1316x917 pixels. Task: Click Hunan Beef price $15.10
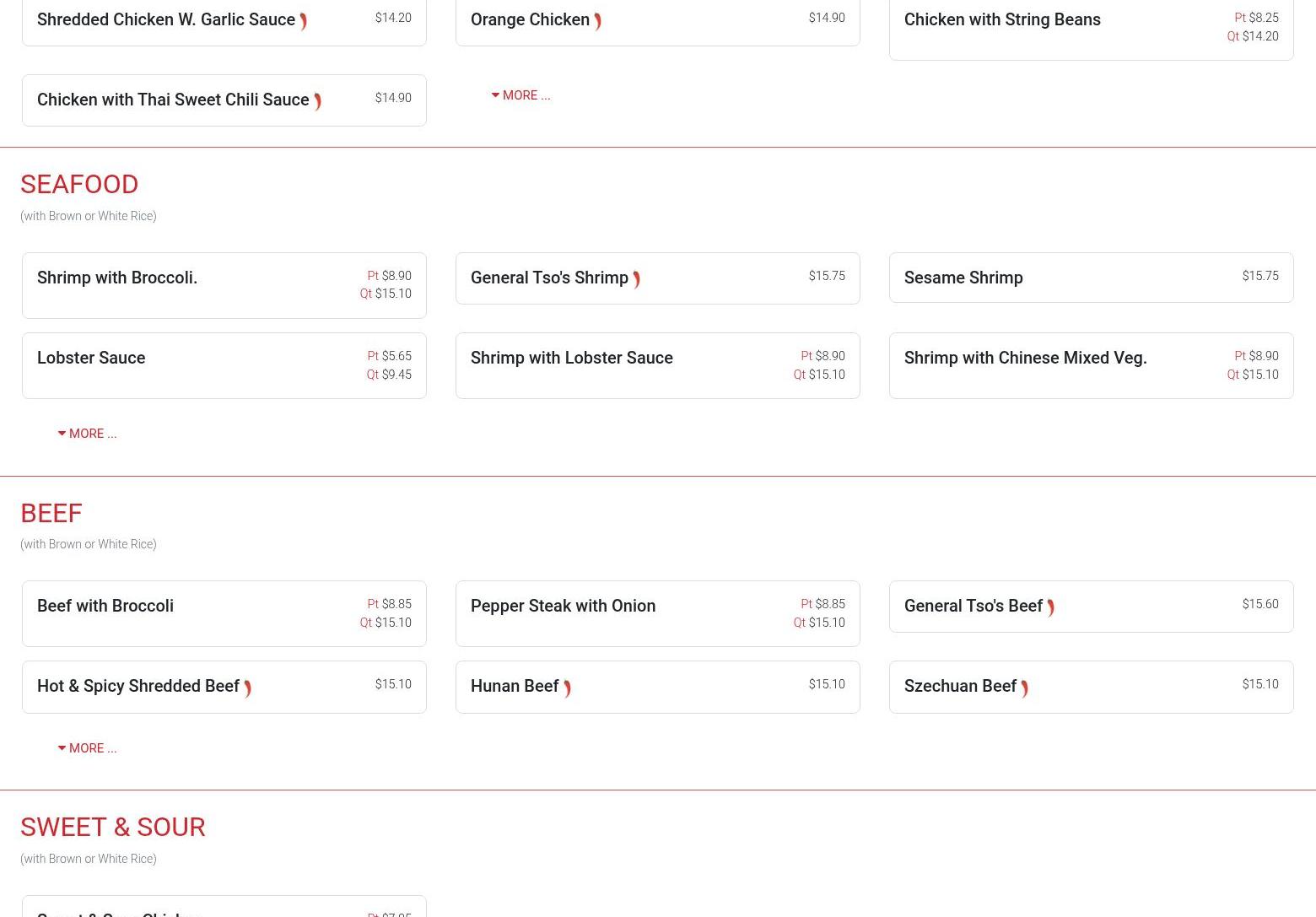click(827, 684)
